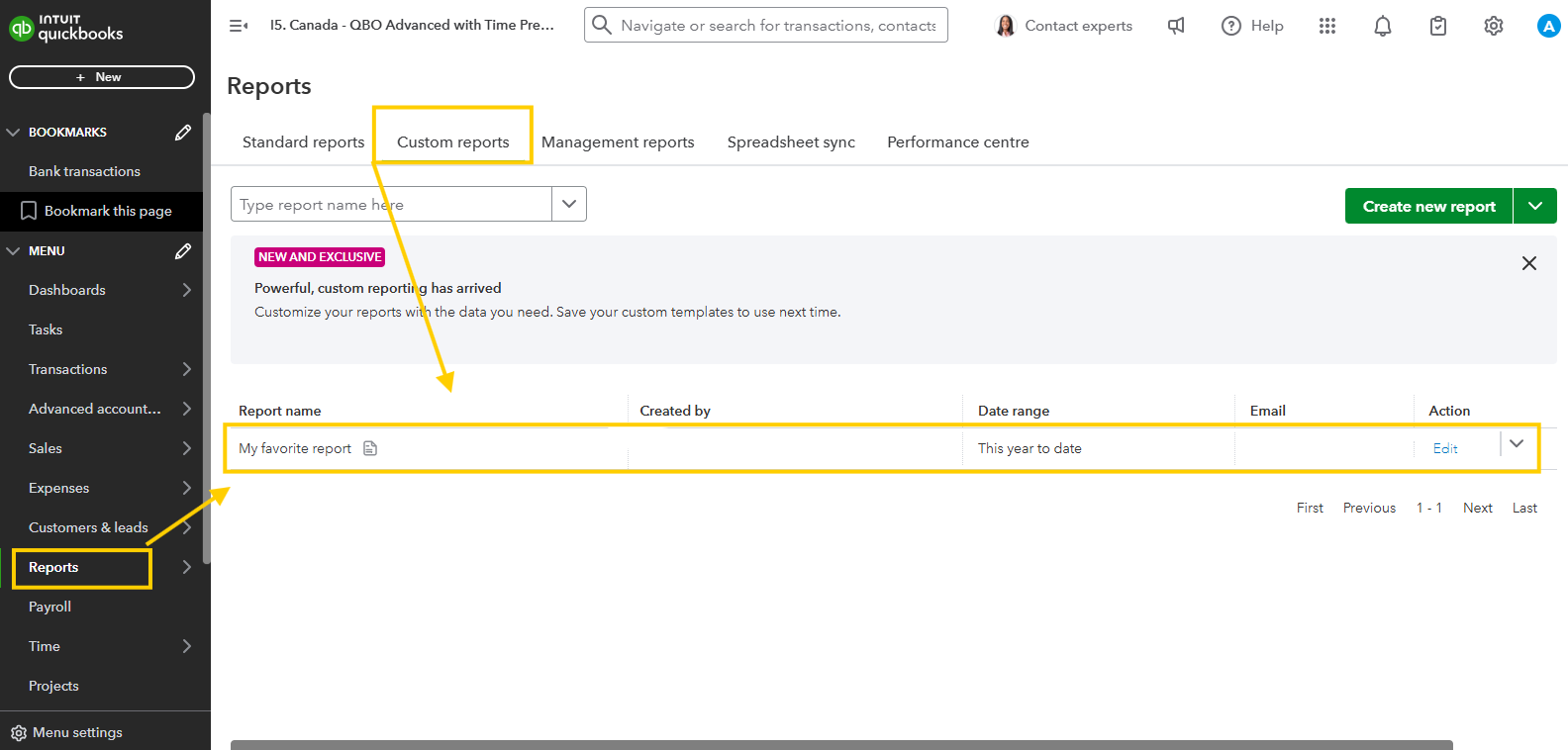The image size is (1568, 750).
Task: Click the QuickBooks logo
Action: [x=66, y=28]
